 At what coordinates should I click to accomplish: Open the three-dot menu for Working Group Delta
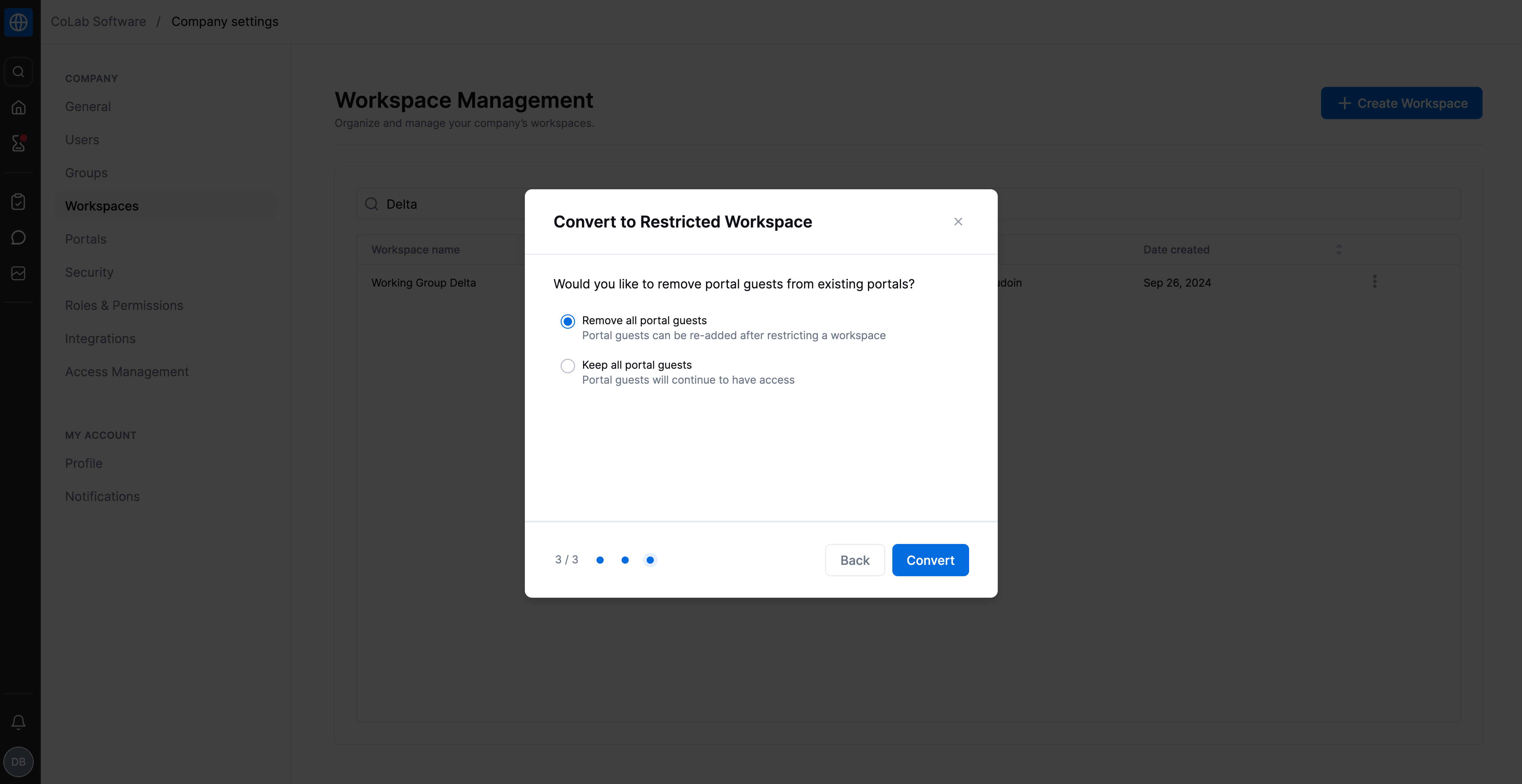1374,282
